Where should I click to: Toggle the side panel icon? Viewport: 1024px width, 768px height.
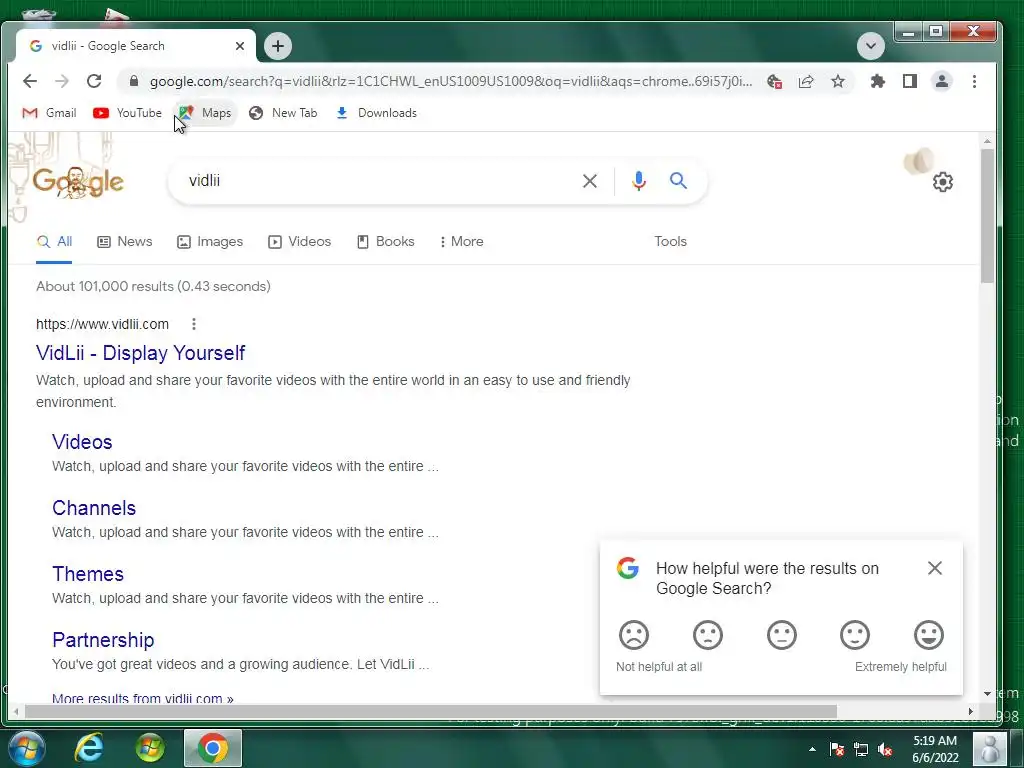pos(910,81)
